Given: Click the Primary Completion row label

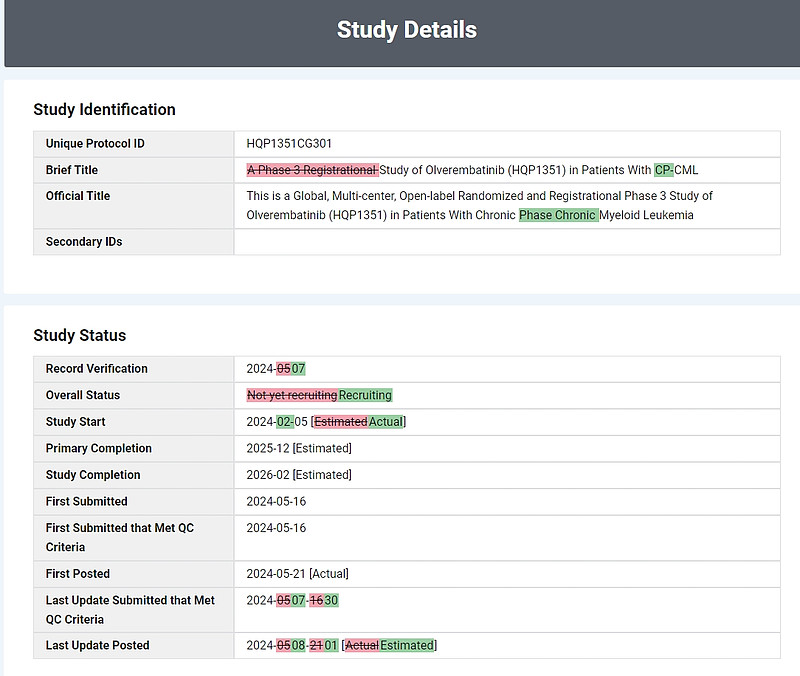Looking at the screenshot, I should tap(98, 448).
